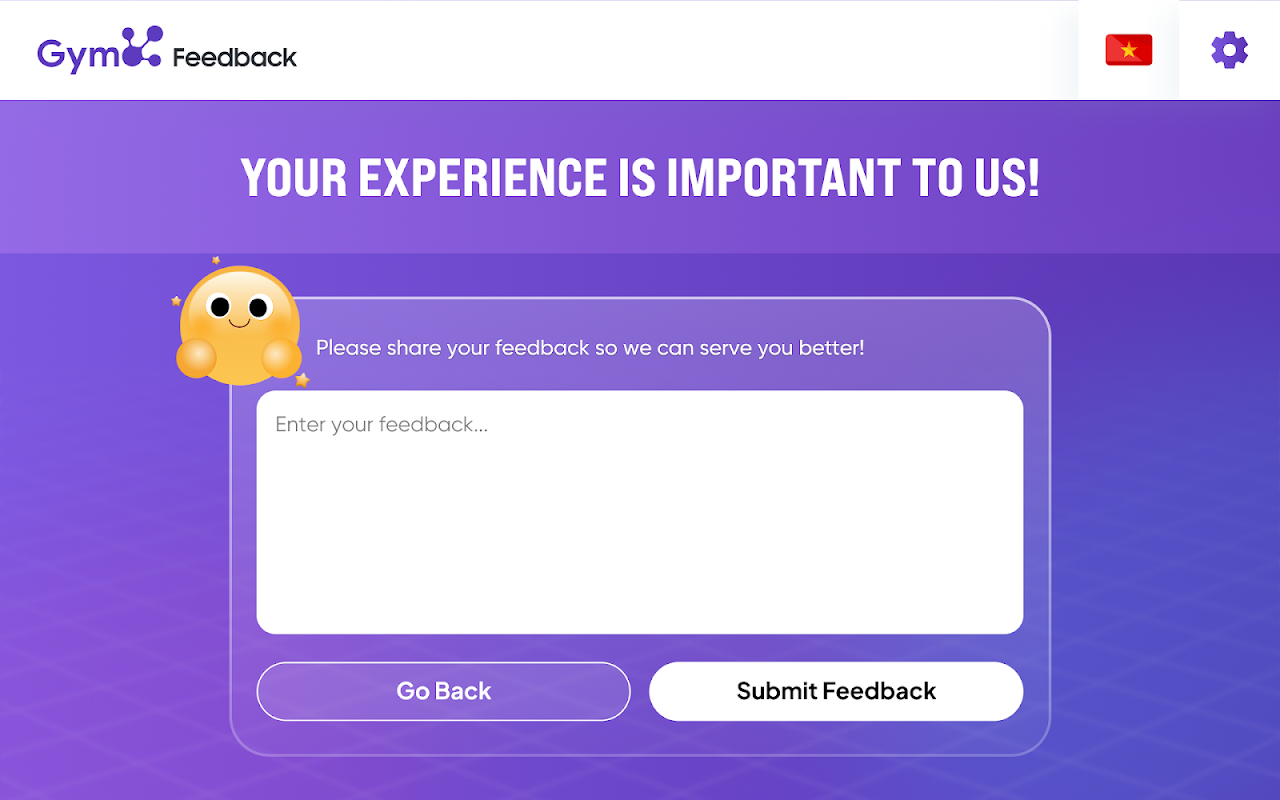Click the tiny star left of mascot
This screenshot has height=800, width=1280.
click(176, 300)
